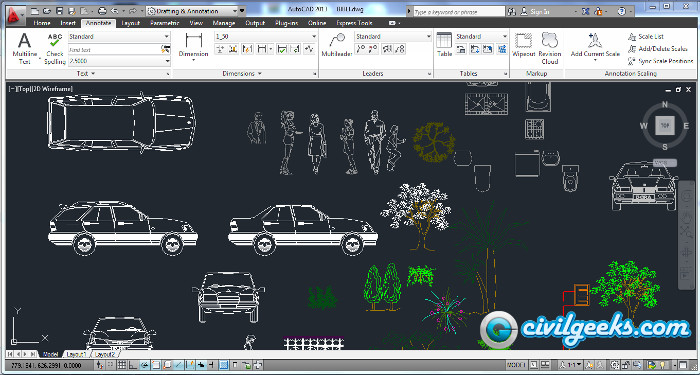Image resolution: width=700 pixels, height=375 pixels.
Task: Switch to the Insert ribbon tab
Action: click(68, 23)
